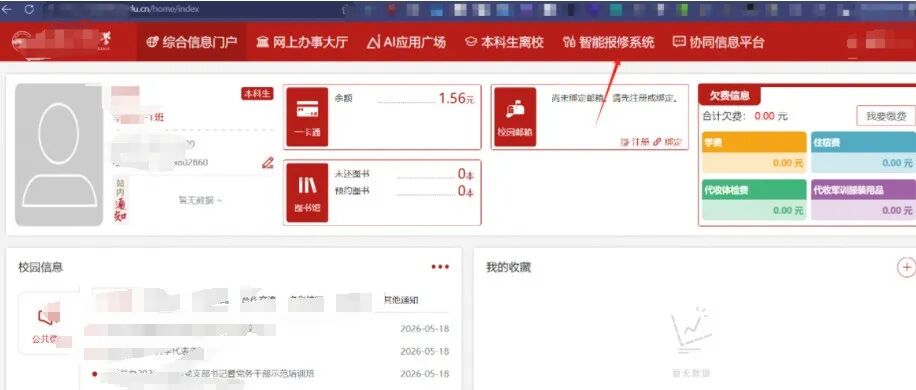Click the pencil edit icon in profile card
The height and width of the screenshot is (390, 916).
point(268,162)
